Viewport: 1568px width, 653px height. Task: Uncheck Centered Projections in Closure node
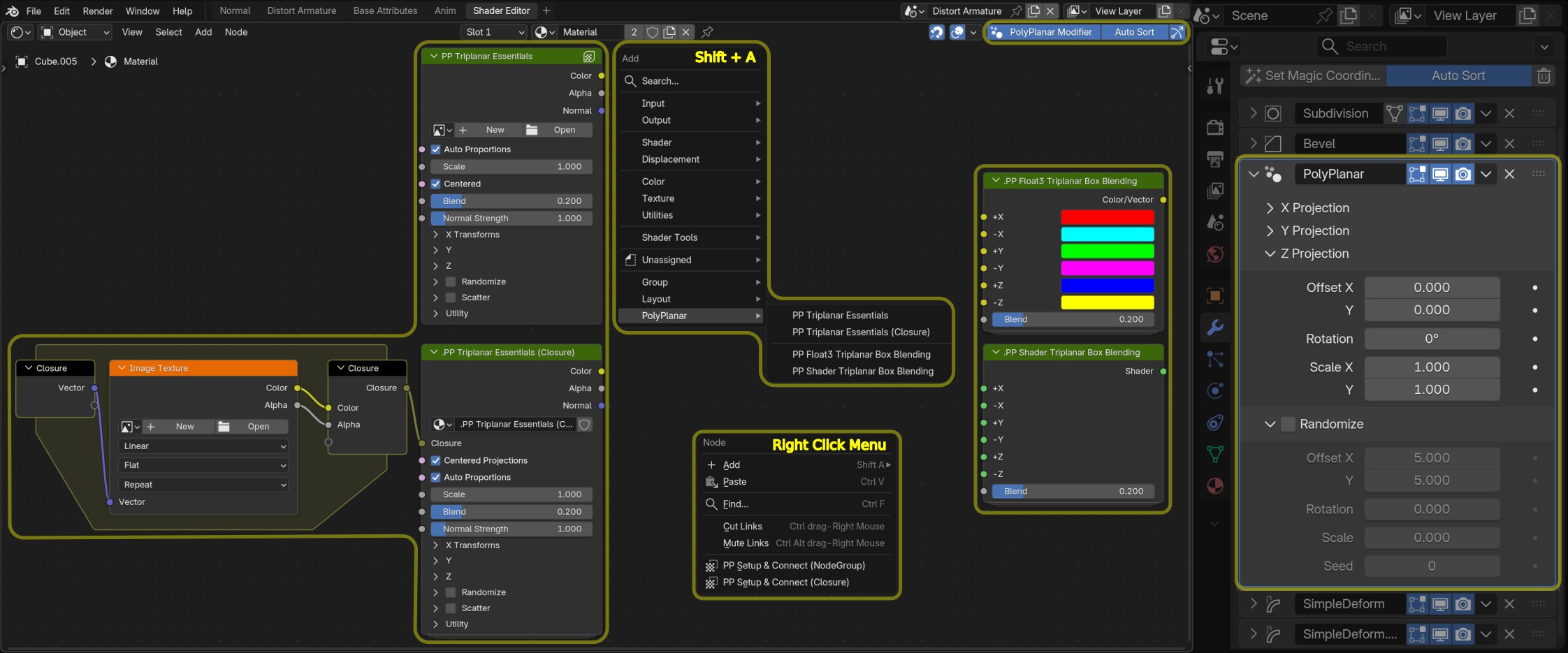tap(436, 460)
